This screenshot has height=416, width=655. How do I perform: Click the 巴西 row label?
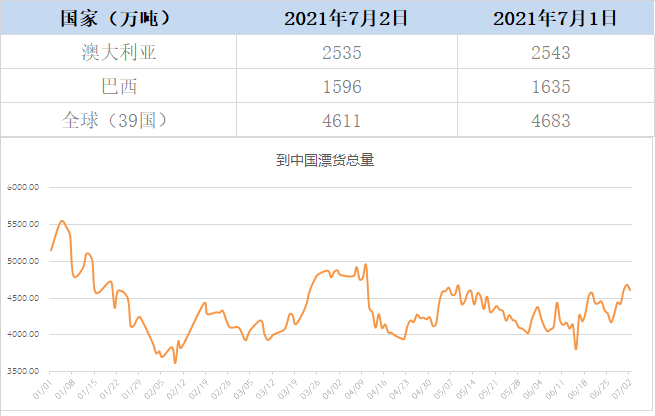(116, 86)
